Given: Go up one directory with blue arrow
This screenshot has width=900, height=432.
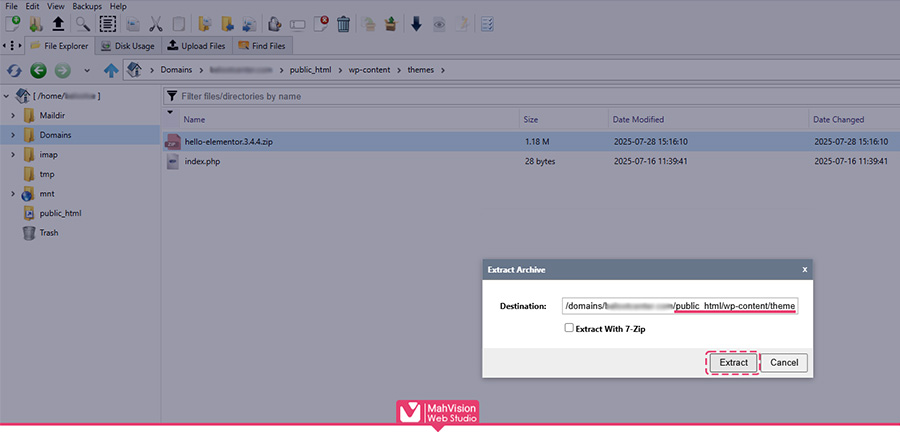Looking at the screenshot, I should [x=110, y=70].
